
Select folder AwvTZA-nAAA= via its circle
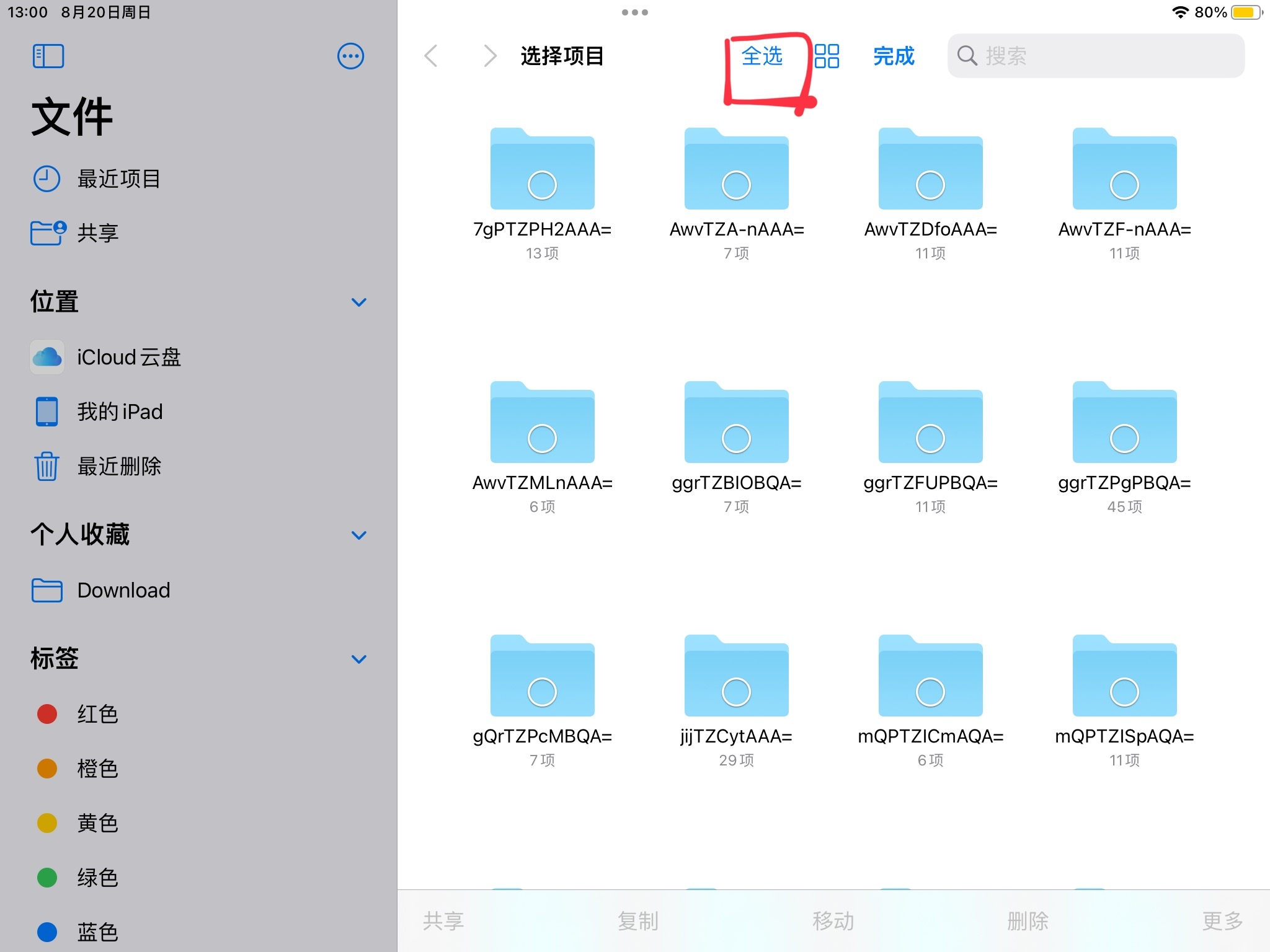[736, 185]
